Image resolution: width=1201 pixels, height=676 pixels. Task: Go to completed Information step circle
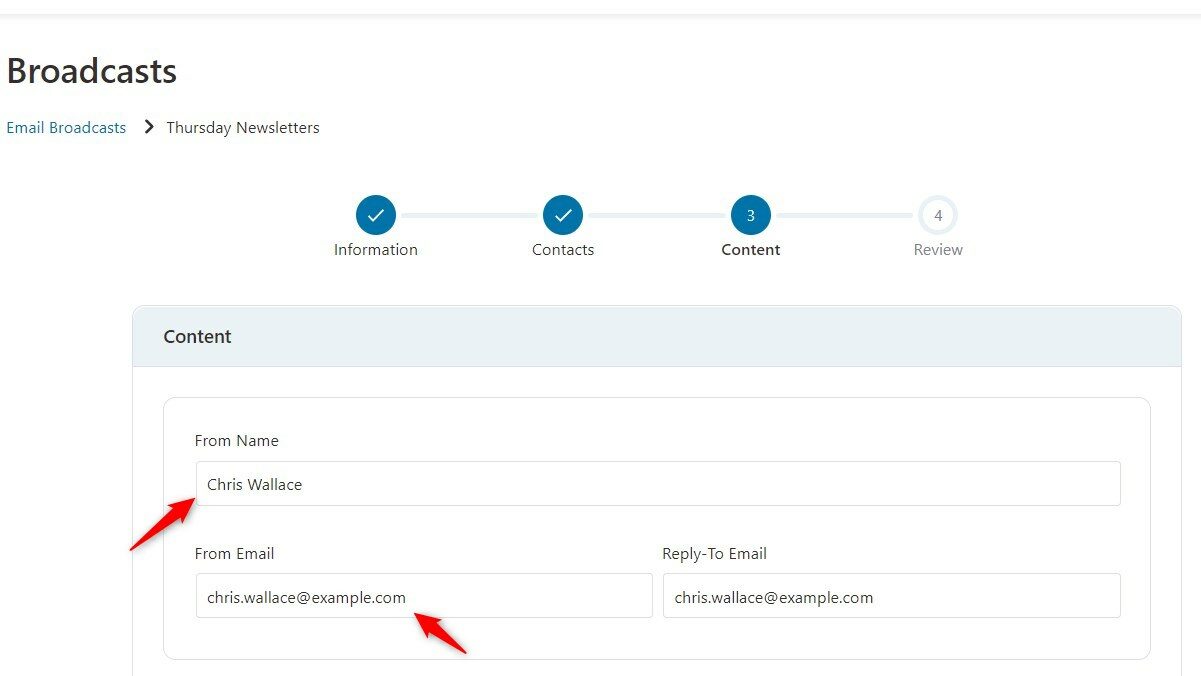376,215
